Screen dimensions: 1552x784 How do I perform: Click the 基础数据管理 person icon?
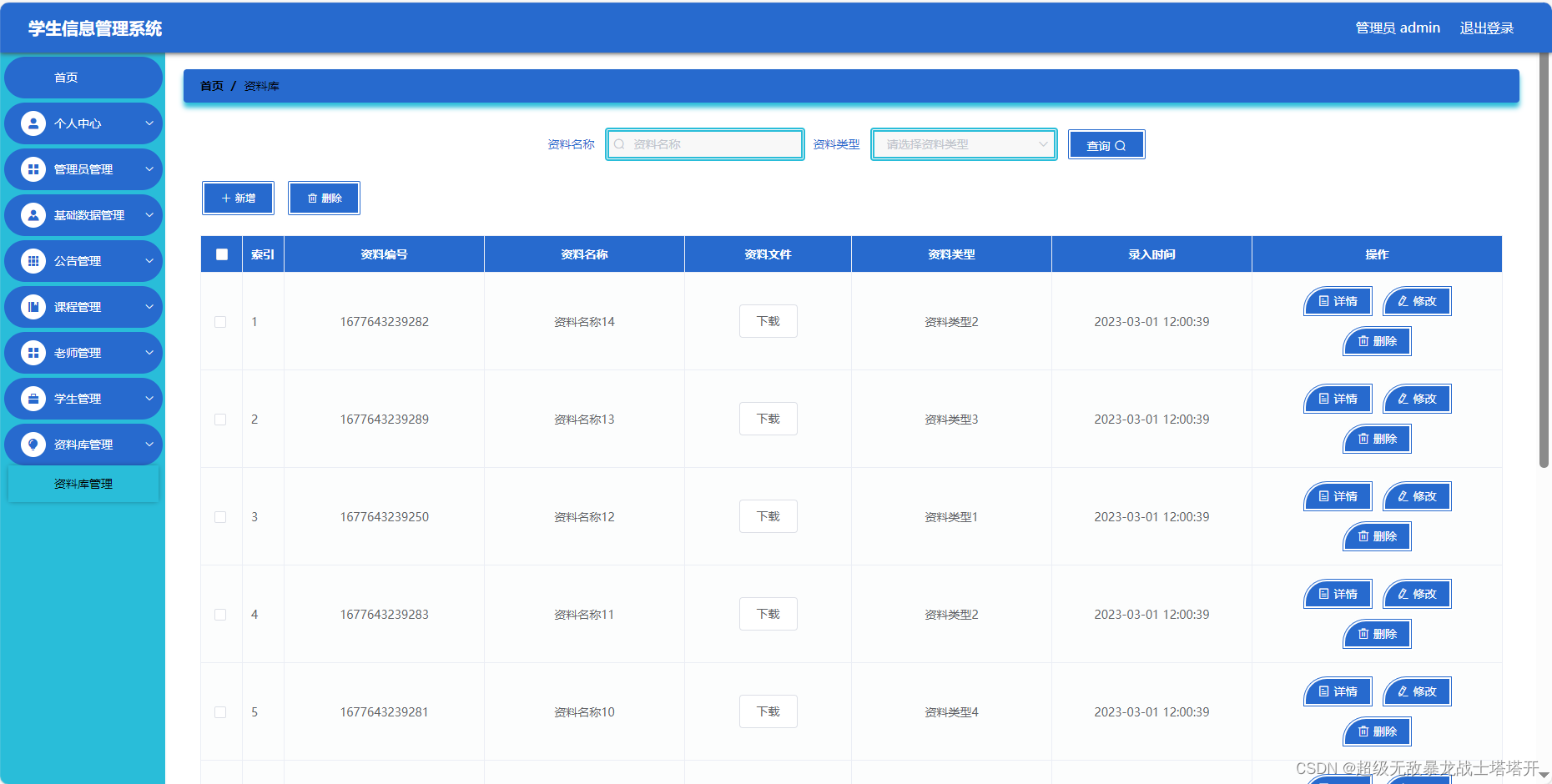click(33, 215)
